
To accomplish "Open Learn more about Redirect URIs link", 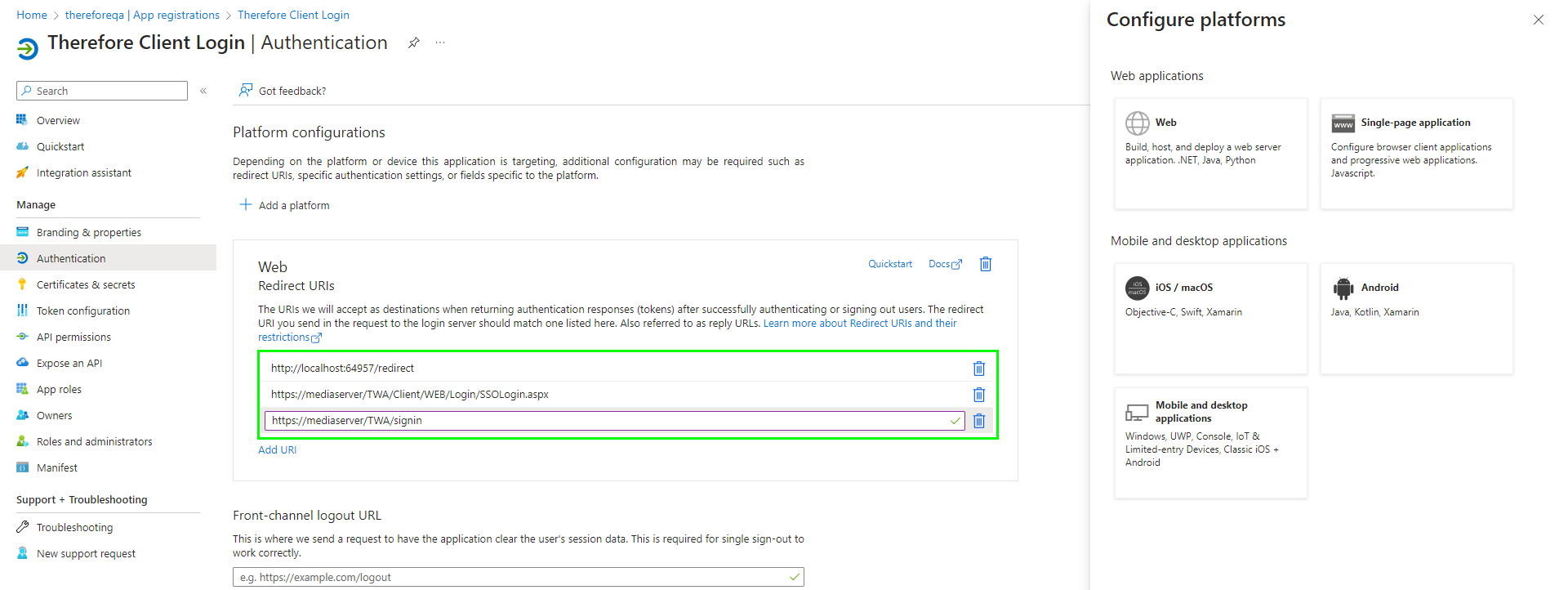I will click(x=860, y=324).
